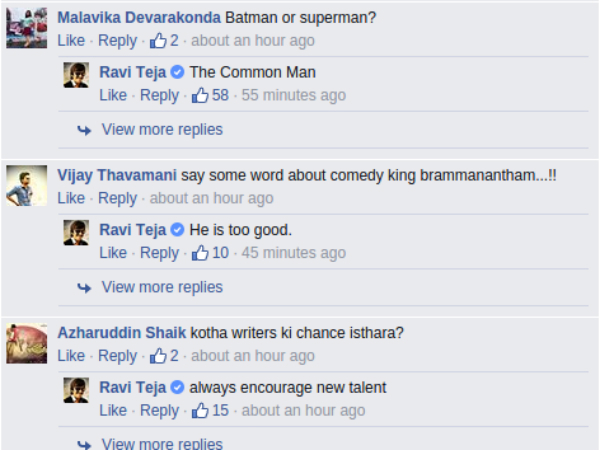Reply to Vijay Thavamani's comment
600x450 pixels.
[x=117, y=198]
